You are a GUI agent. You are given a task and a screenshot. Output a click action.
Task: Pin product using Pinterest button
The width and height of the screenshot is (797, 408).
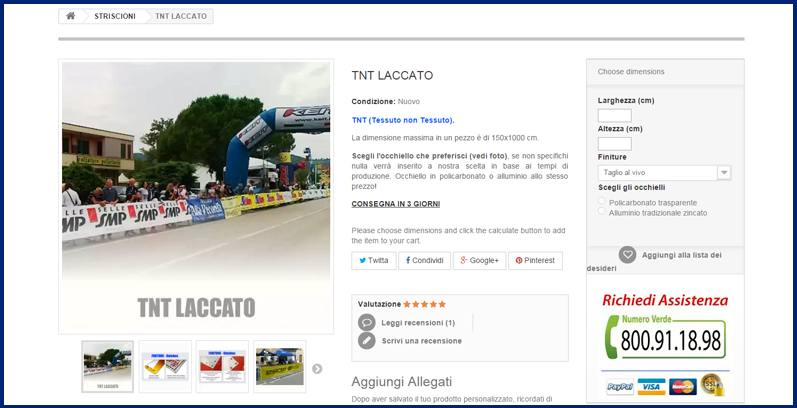(x=535, y=260)
